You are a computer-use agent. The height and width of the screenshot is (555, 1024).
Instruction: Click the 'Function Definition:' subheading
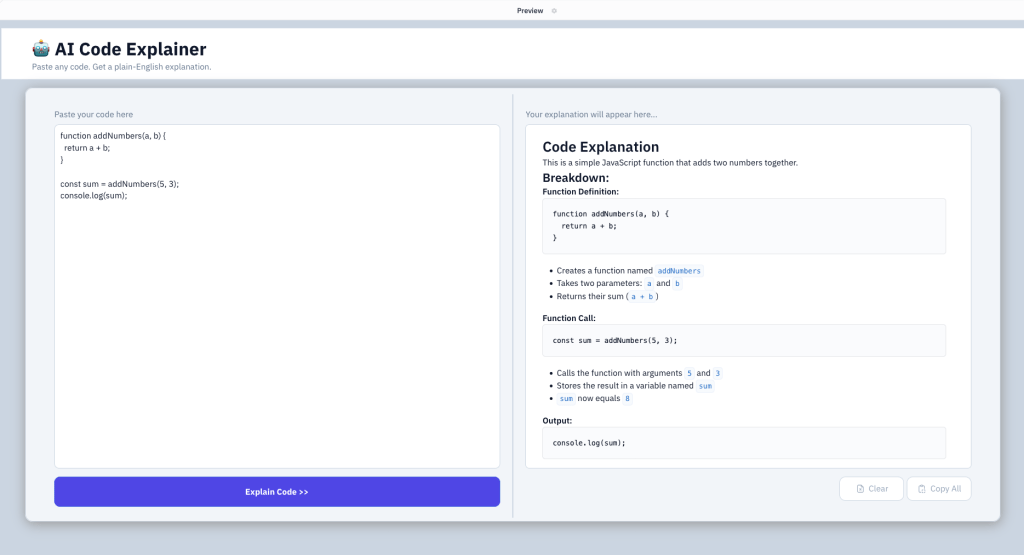coord(581,192)
